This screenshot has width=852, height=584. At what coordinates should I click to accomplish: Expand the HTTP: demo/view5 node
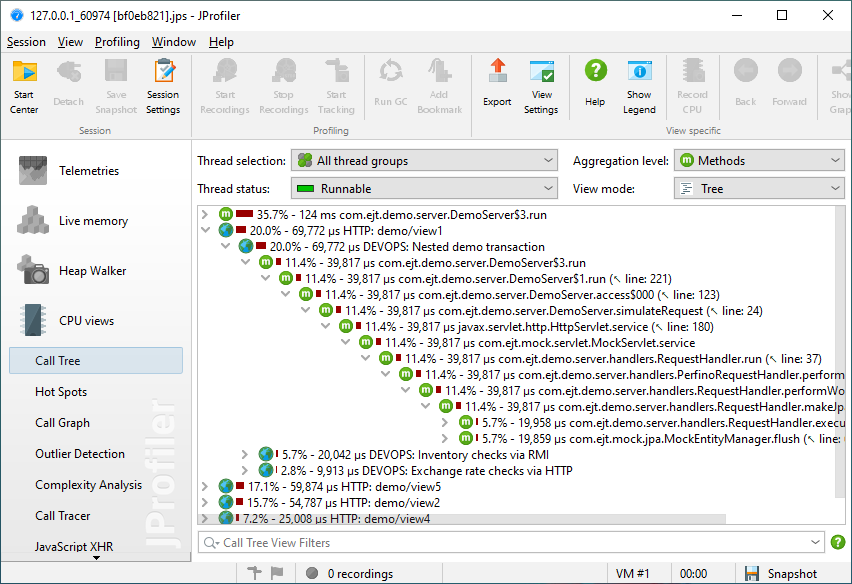point(205,486)
